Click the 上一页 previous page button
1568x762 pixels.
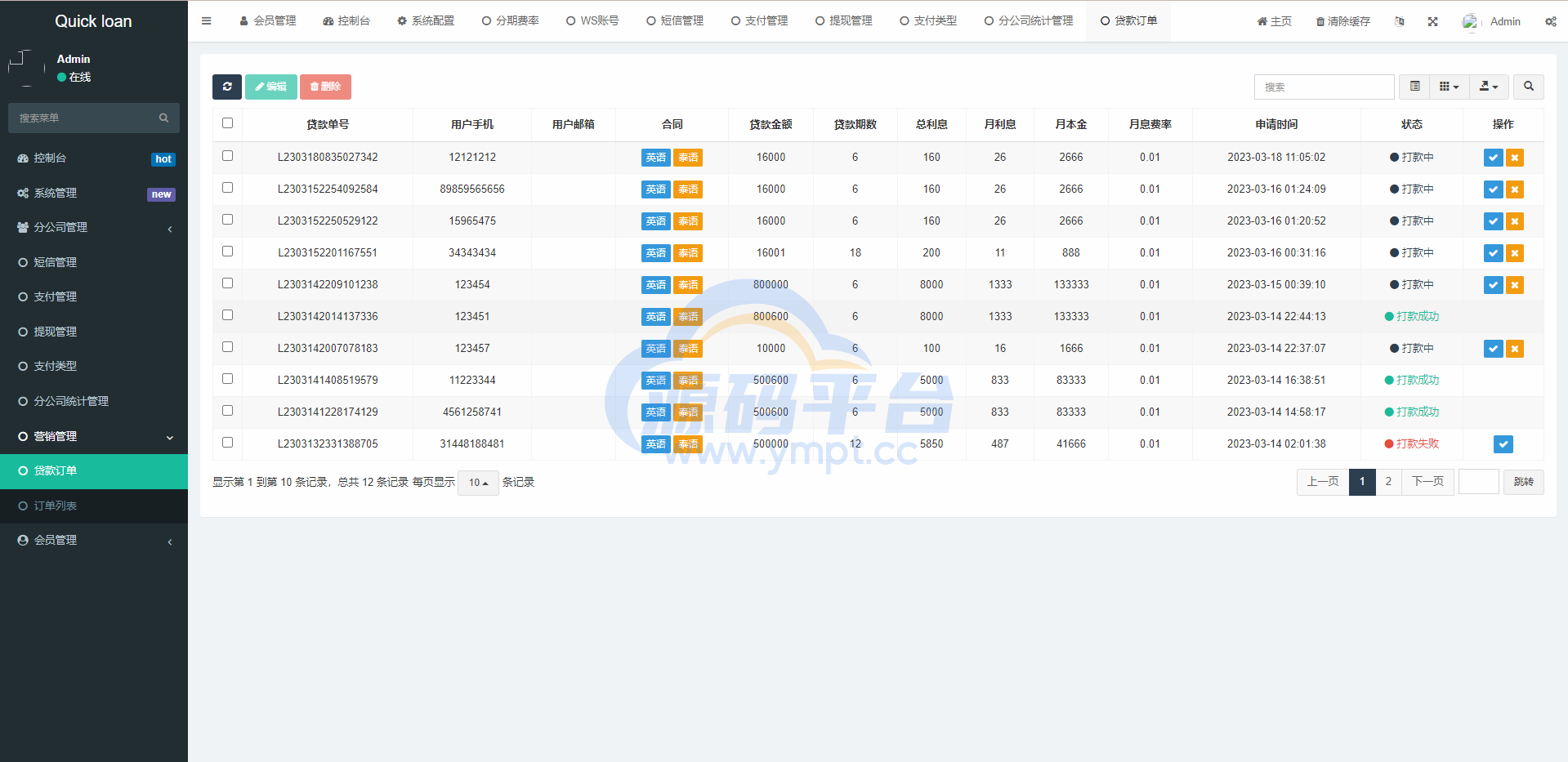[1323, 482]
